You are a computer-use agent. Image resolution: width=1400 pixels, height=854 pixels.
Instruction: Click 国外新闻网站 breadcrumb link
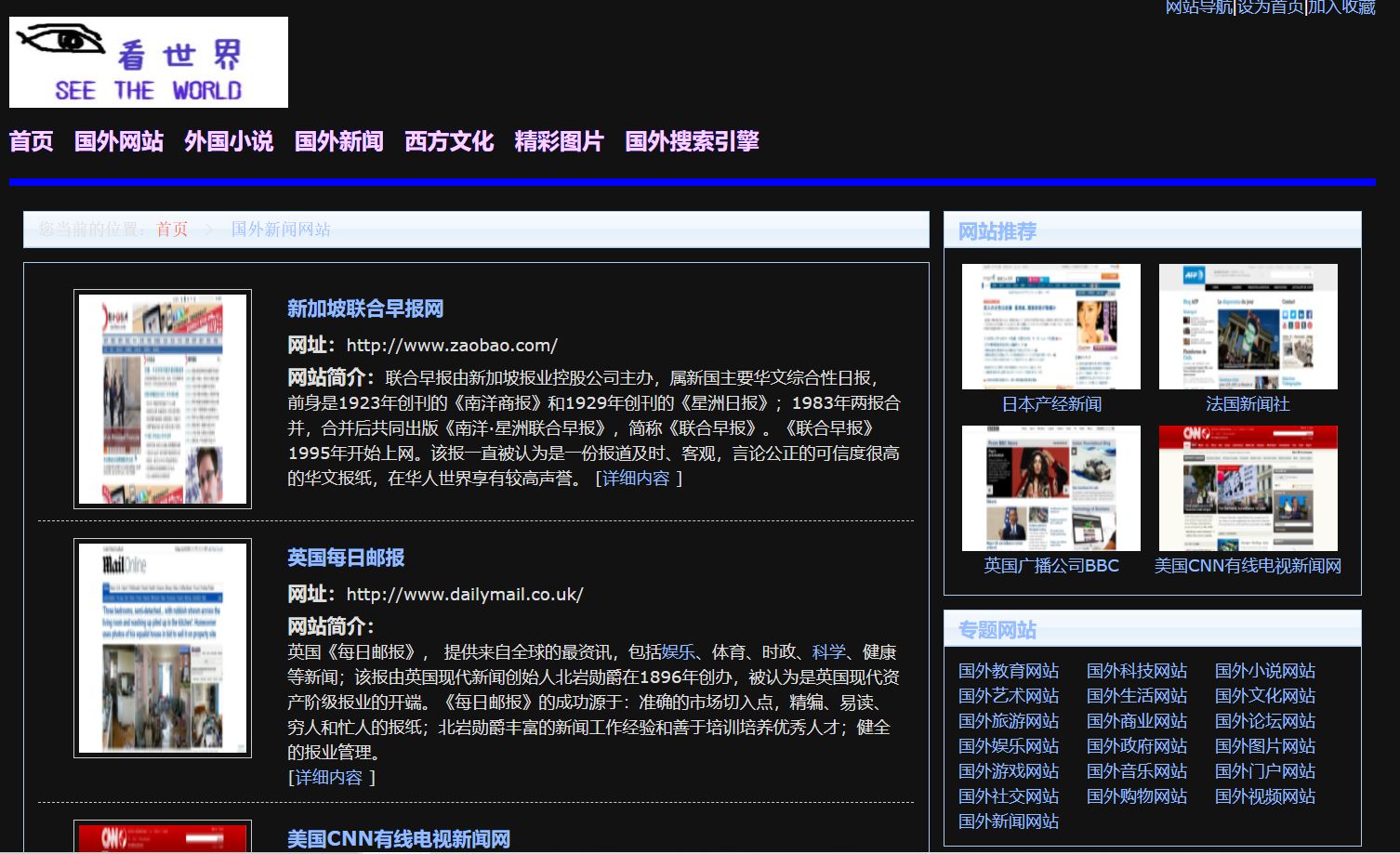(x=281, y=230)
